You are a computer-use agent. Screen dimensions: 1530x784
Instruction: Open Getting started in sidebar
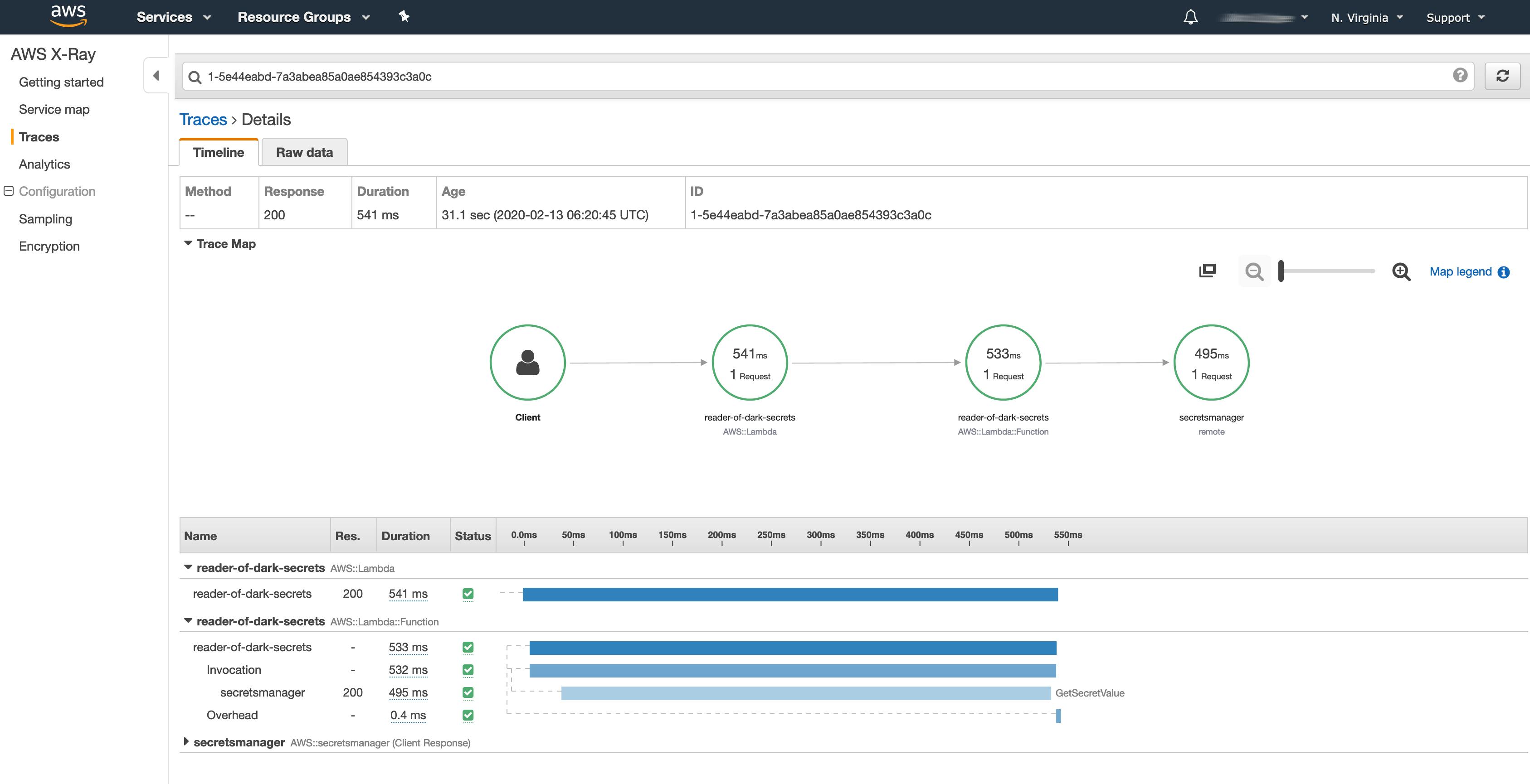point(61,82)
